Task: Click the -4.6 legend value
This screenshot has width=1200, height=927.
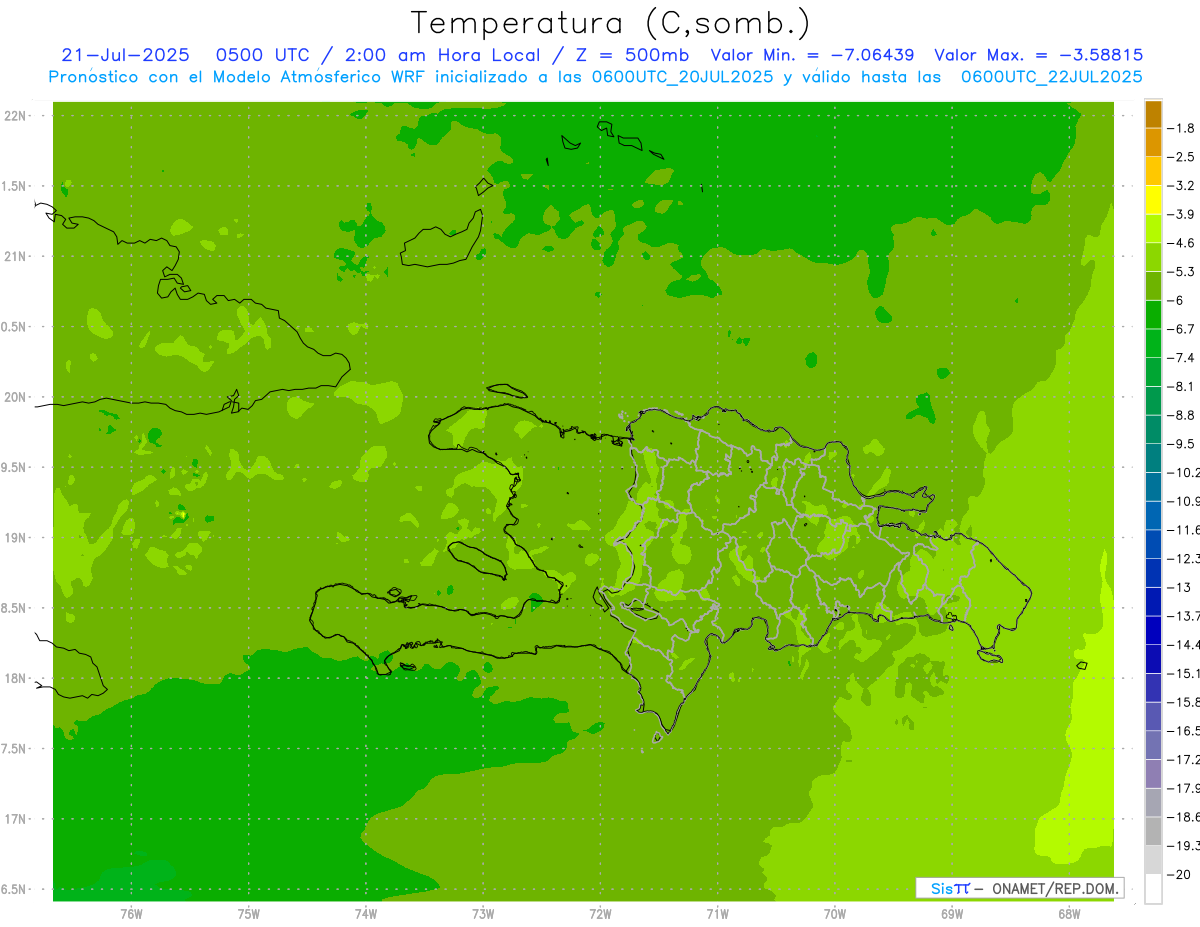Action: tap(1180, 243)
